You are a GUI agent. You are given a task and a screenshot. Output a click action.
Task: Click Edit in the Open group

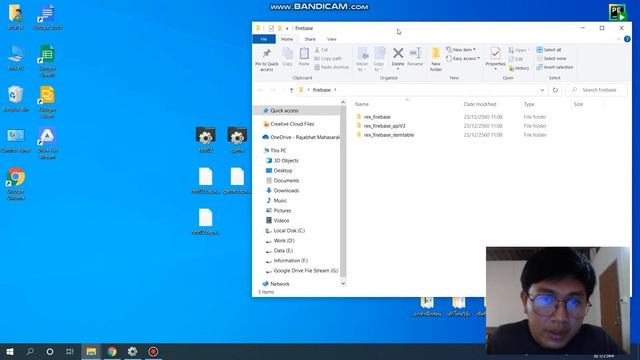(x=516, y=59)
